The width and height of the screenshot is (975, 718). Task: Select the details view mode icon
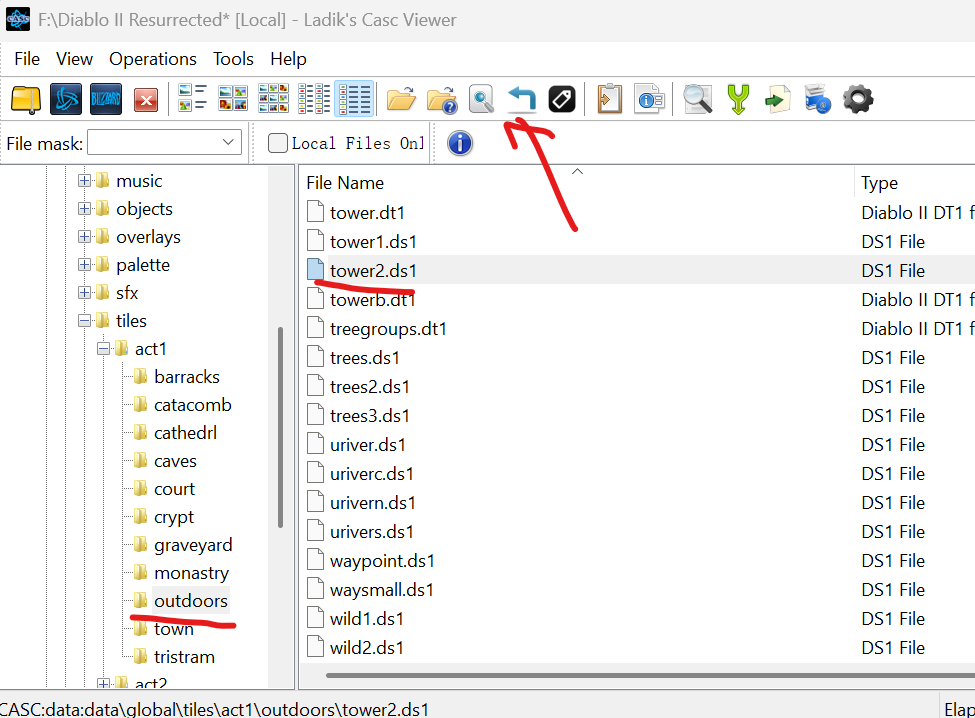(354, 98)
